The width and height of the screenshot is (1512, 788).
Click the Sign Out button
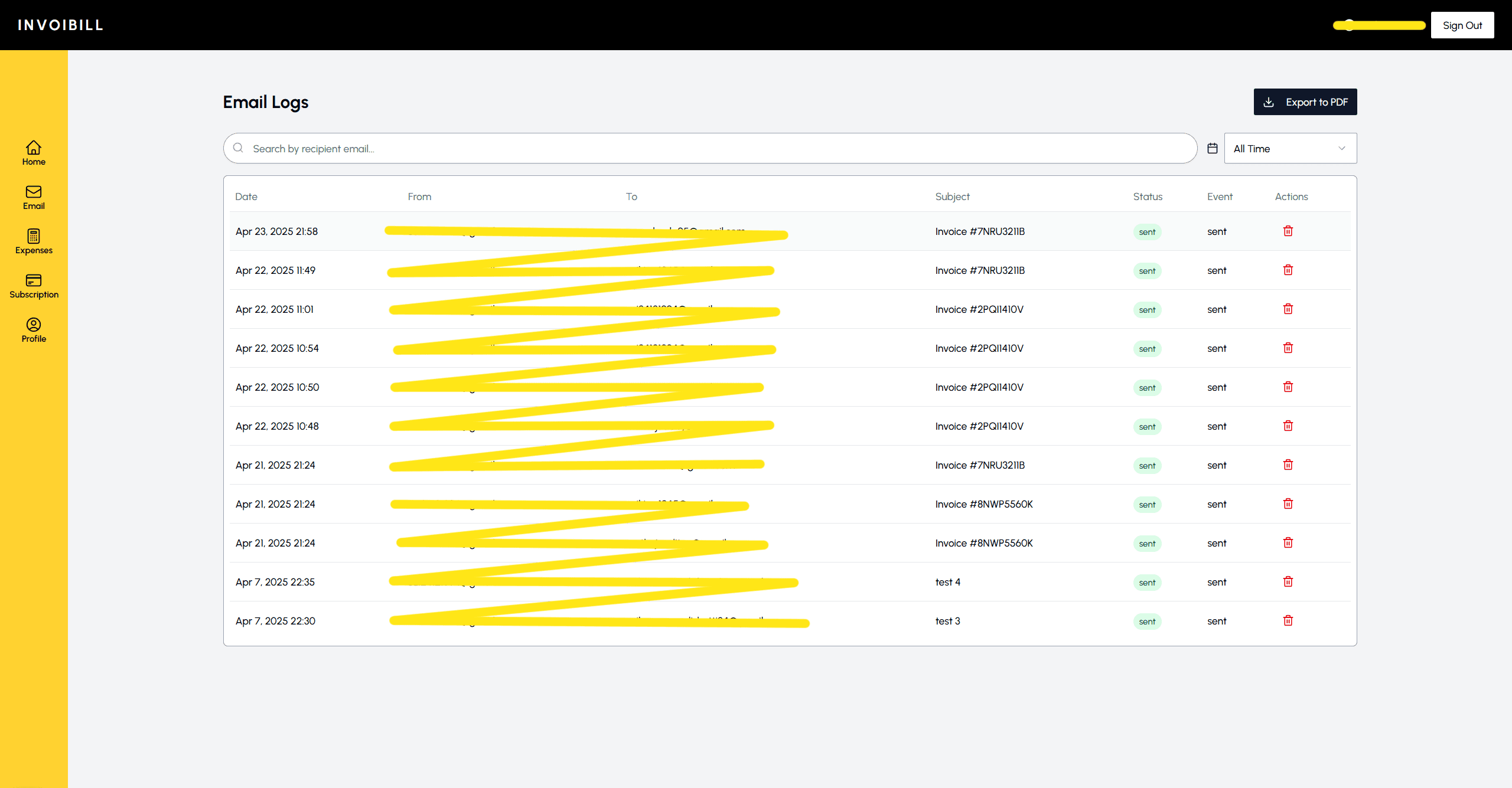click(x=1462, y=25)
